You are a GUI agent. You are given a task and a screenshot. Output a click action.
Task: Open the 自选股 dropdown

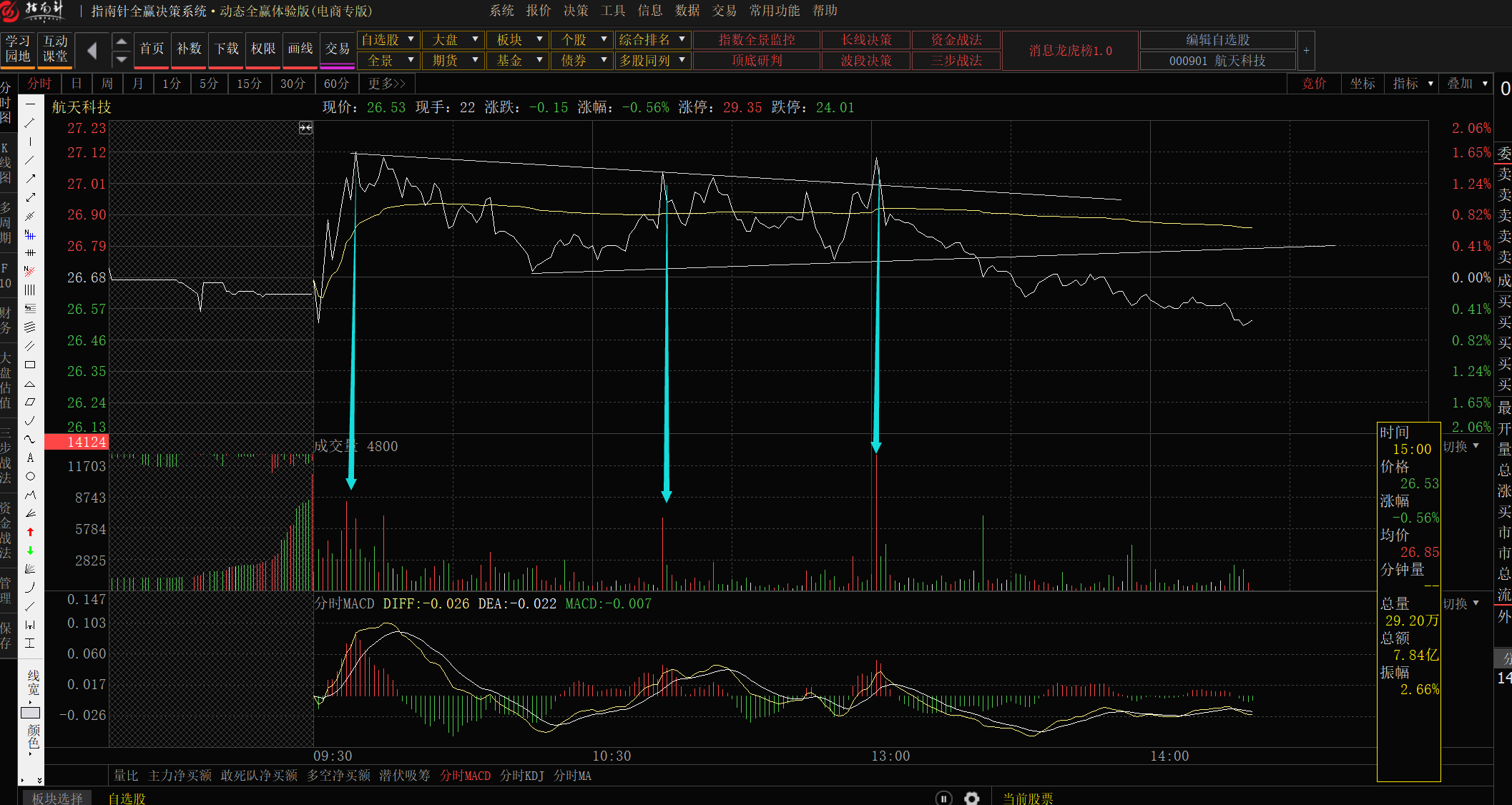[x=388, y=39]
